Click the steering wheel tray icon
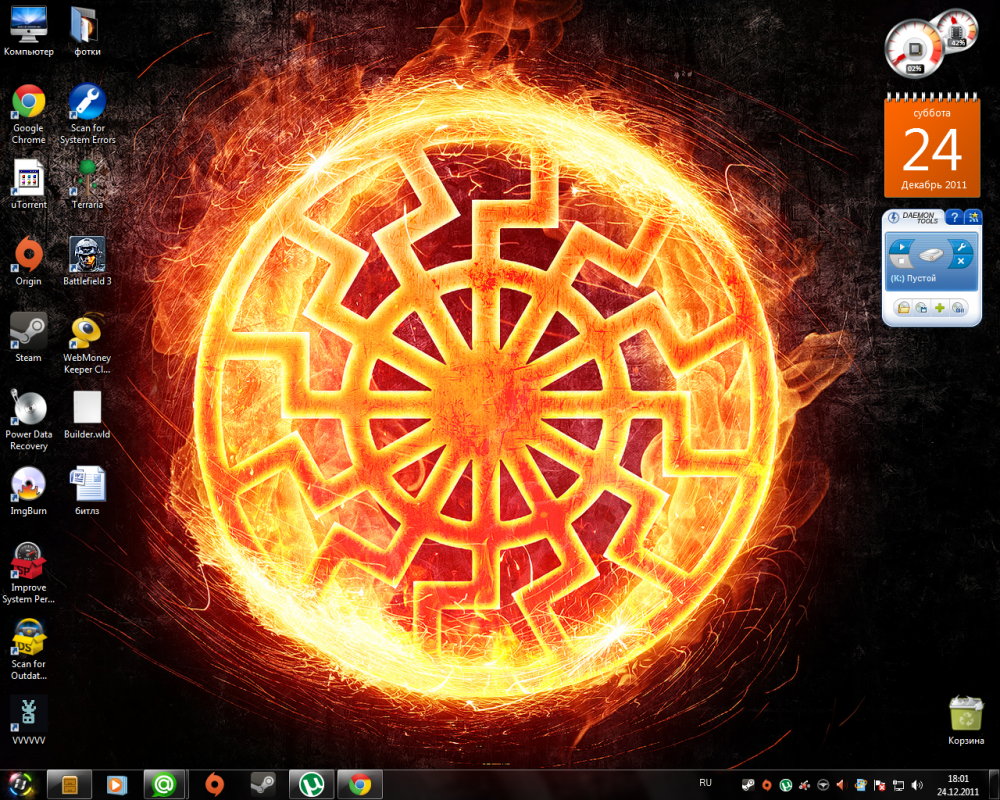The width and height of the screenshot is (1000, 800). 823,785
